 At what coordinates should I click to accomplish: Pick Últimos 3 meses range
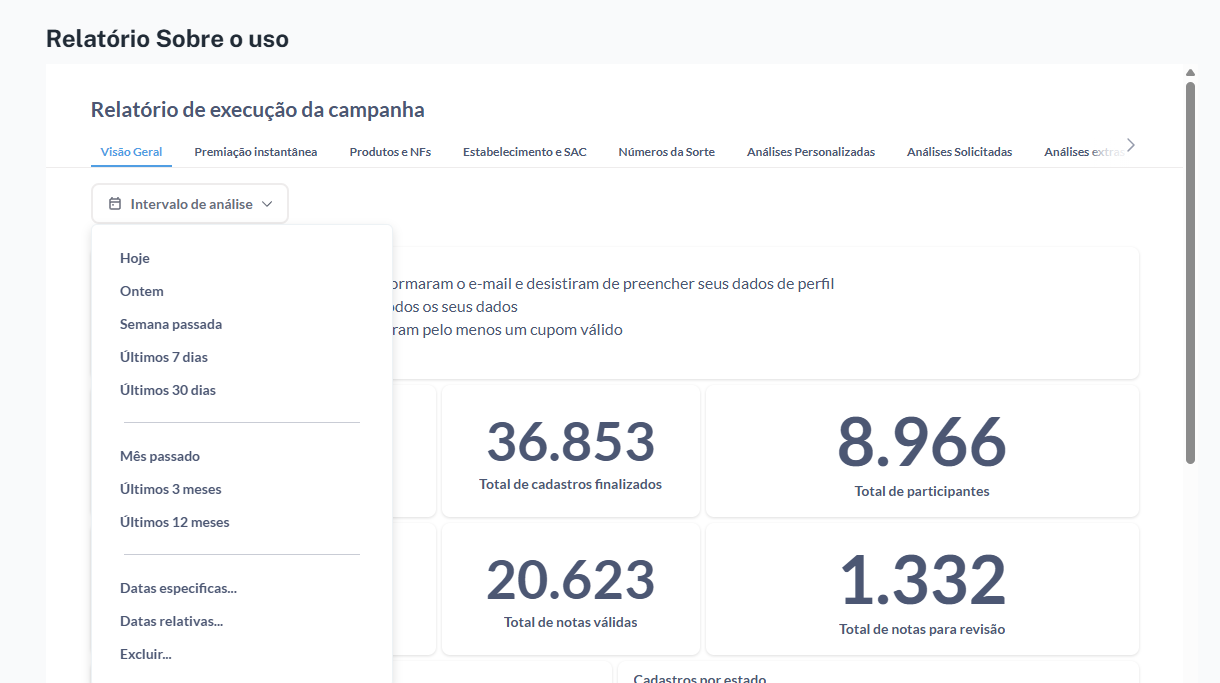[x=171, y=489]
